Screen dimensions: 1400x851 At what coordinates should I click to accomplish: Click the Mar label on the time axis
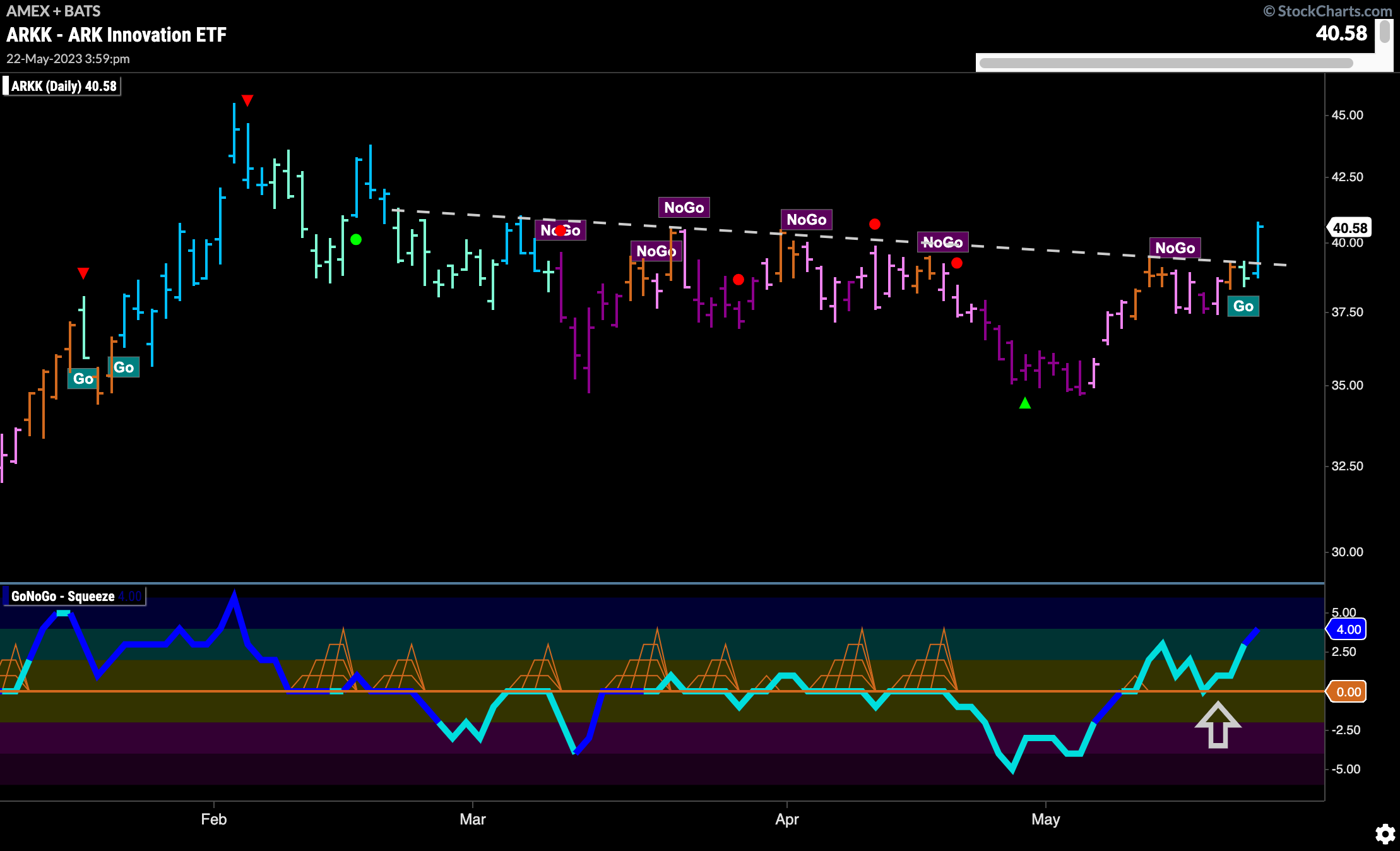point(473,819)
